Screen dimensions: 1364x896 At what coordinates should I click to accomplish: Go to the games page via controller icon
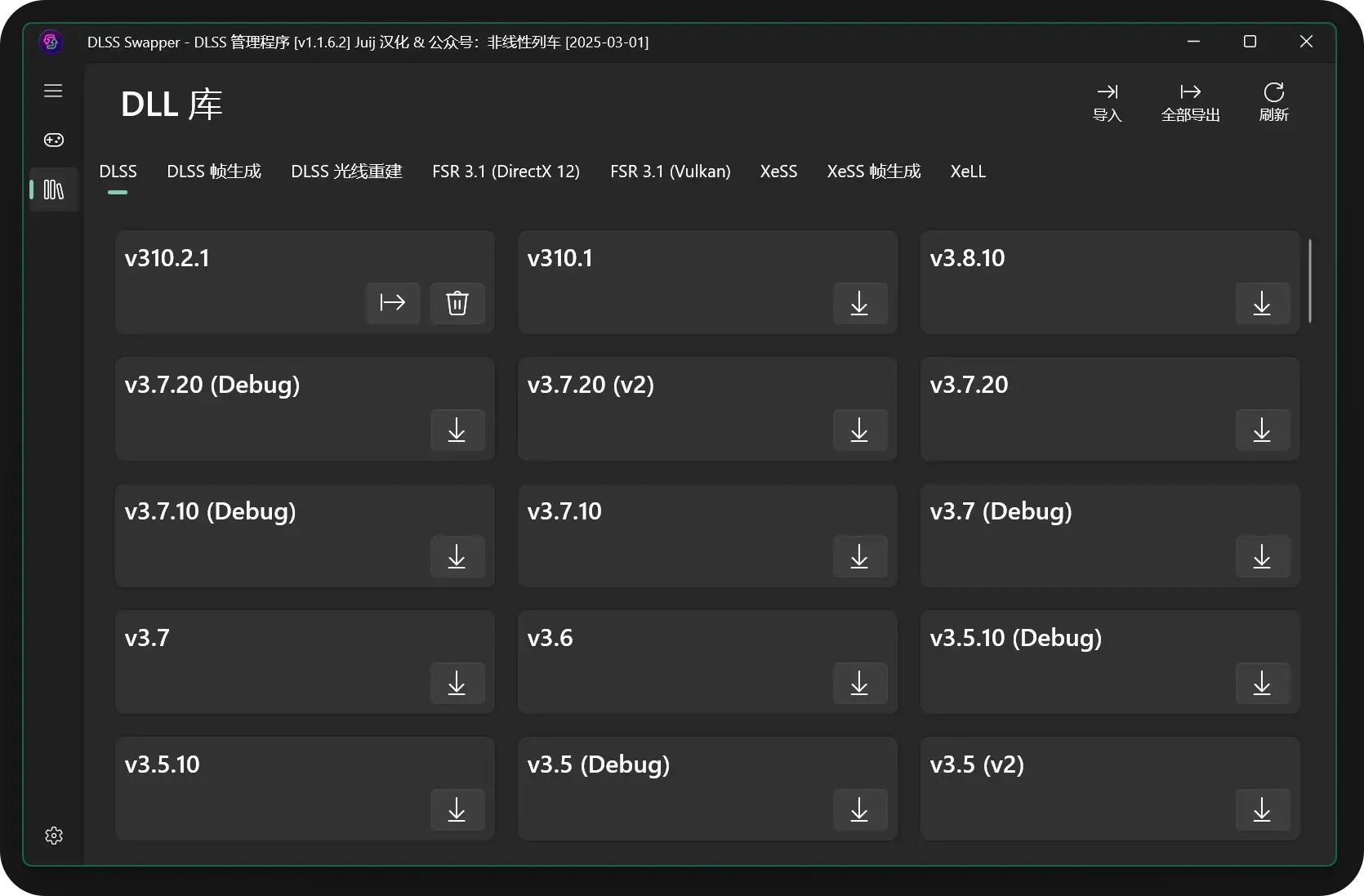click(53, 140)
